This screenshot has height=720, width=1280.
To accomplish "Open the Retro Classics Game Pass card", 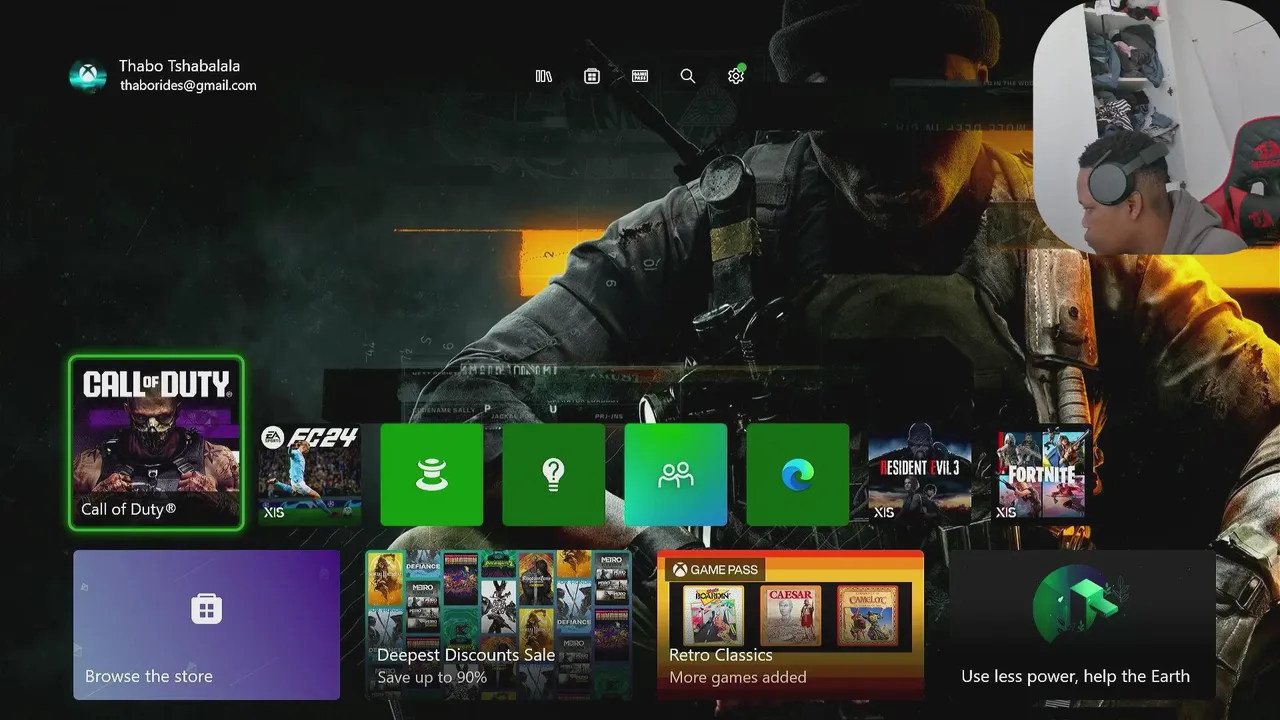I will [x=791, y=625].
